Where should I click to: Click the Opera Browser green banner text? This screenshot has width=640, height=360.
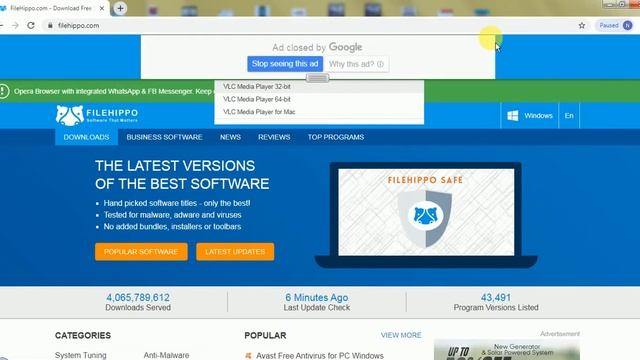113,91
